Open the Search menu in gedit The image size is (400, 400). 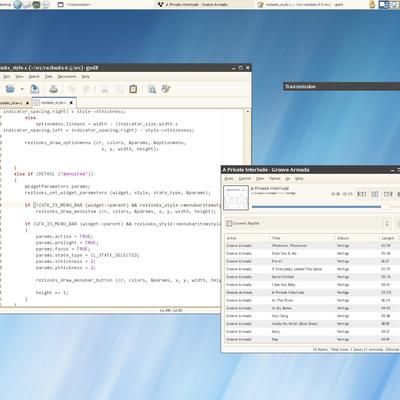[x=34, y=77]
